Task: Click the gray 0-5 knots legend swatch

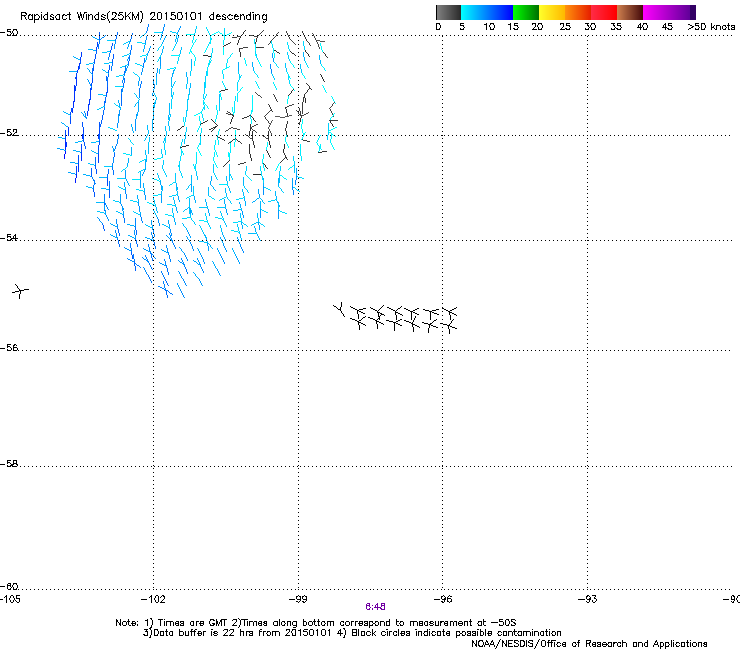Action: point(448,12)
